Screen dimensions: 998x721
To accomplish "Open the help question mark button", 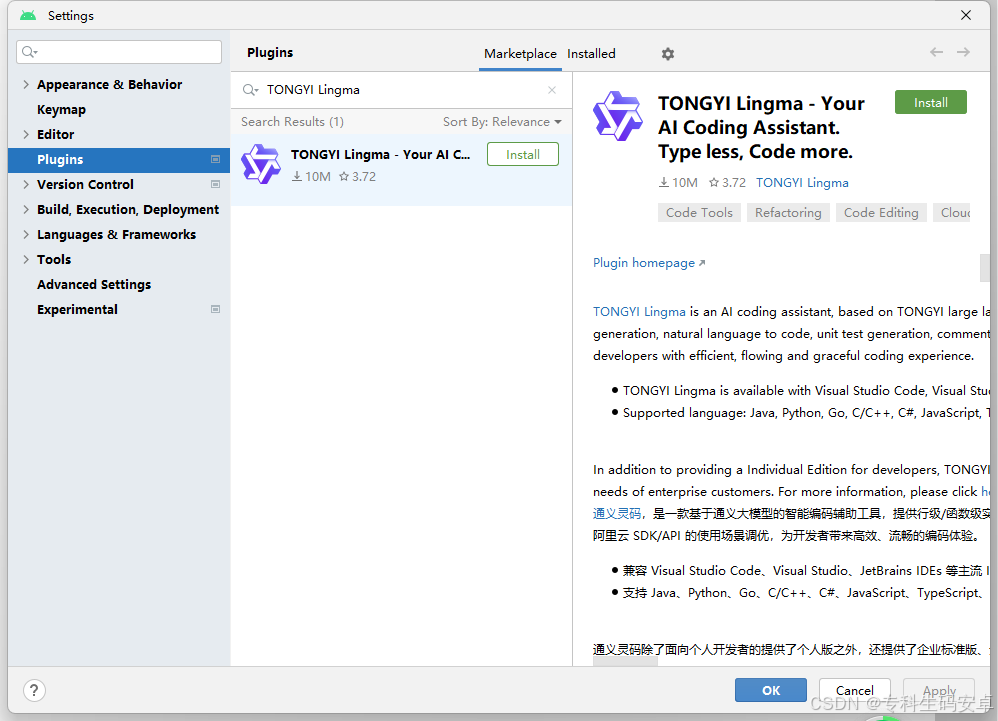I will [34, 690].
